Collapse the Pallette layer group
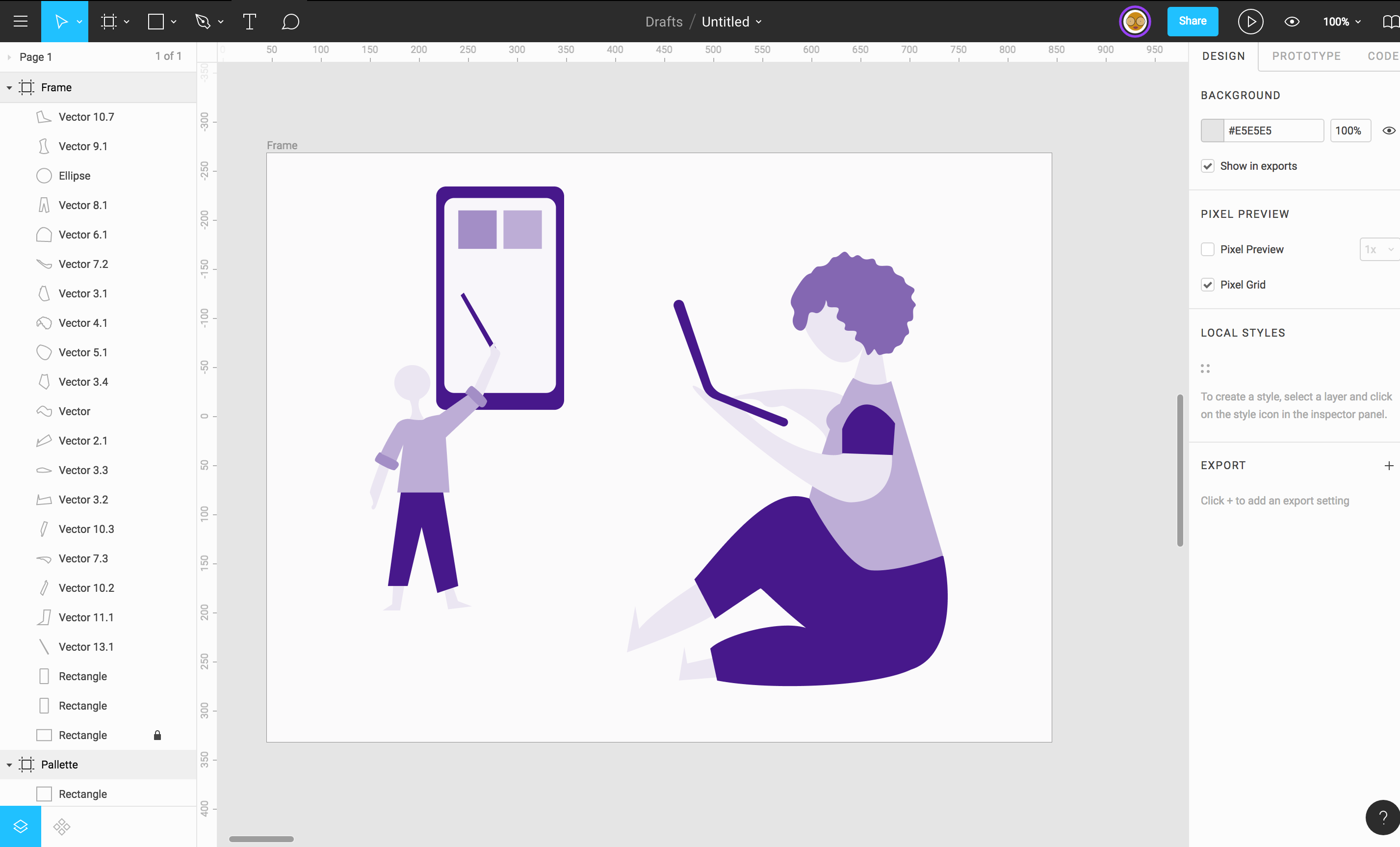 tap(9, 765)
